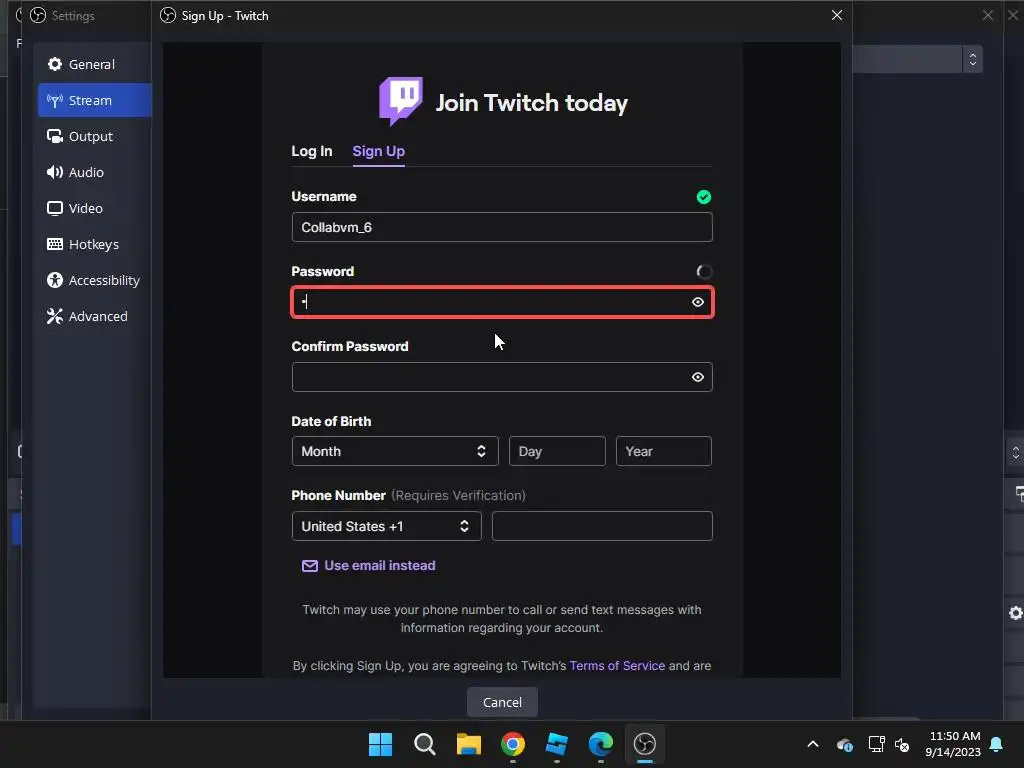Click the Twitch logo
Viewport: 1024px width, 768px height.
(401, 101)
